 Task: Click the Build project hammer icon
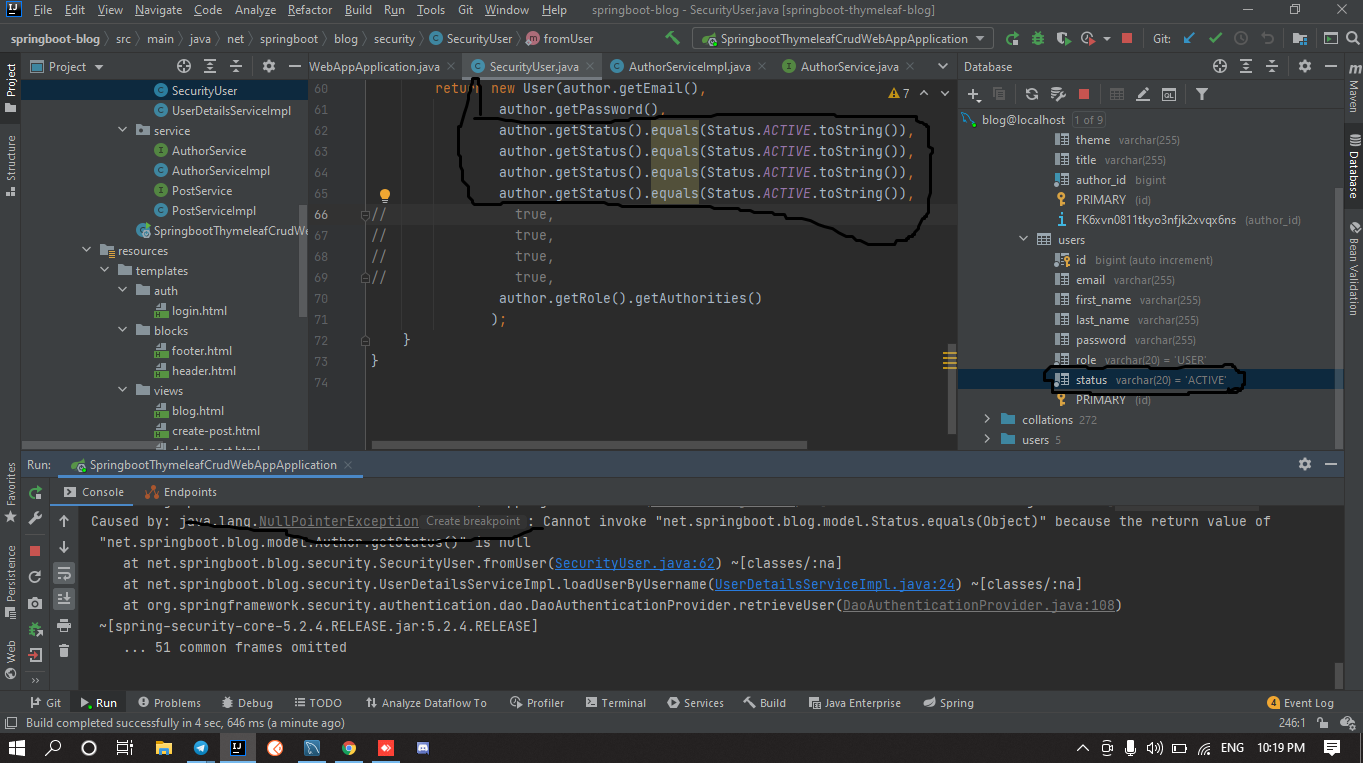coord(673,39)
